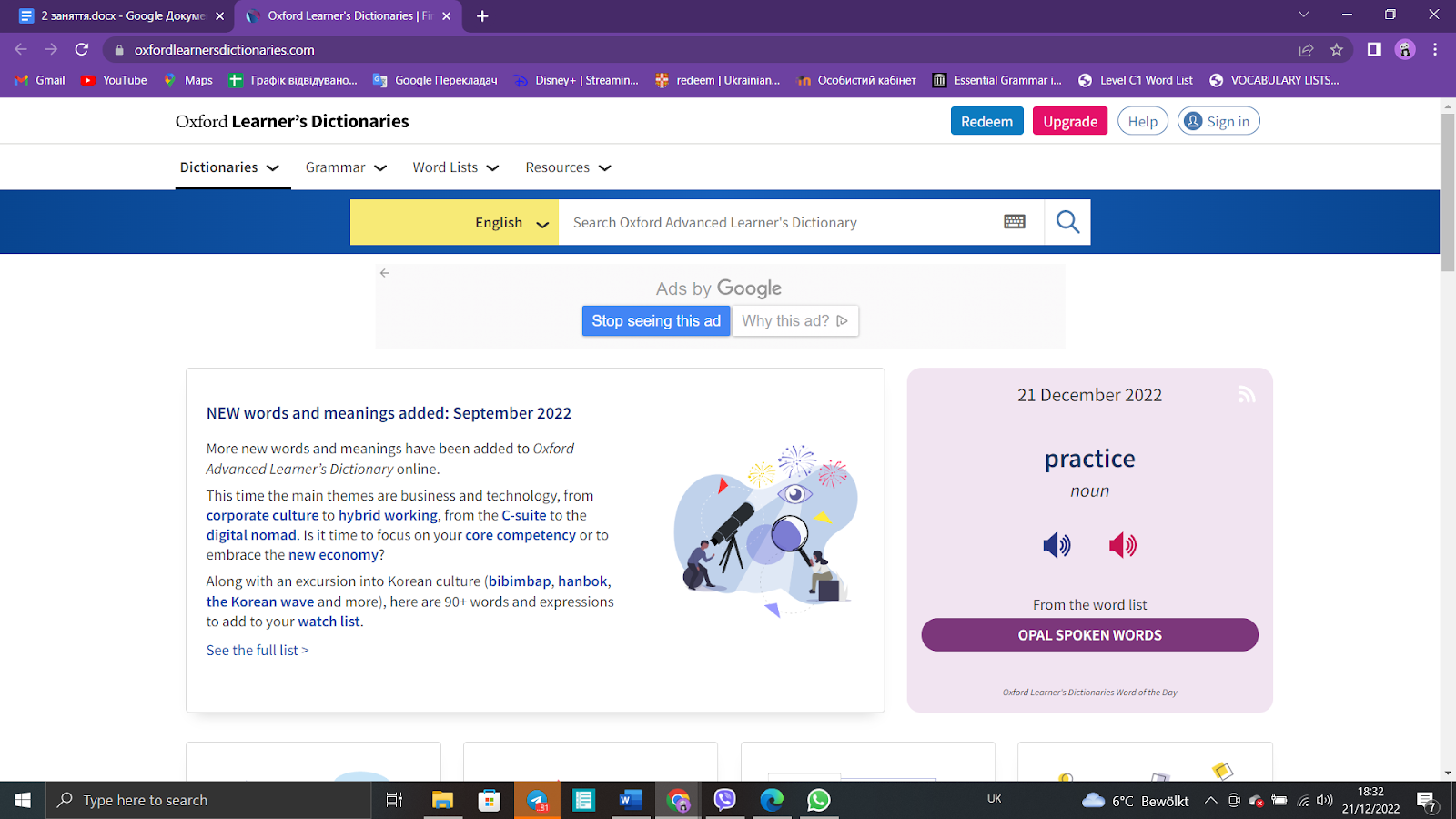
Task: Open the Disney+ bookmark
Action: [576, 80]
